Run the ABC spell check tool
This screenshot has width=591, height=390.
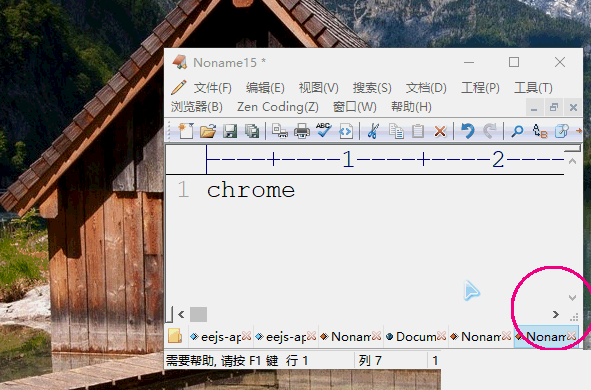click(323, 130)
